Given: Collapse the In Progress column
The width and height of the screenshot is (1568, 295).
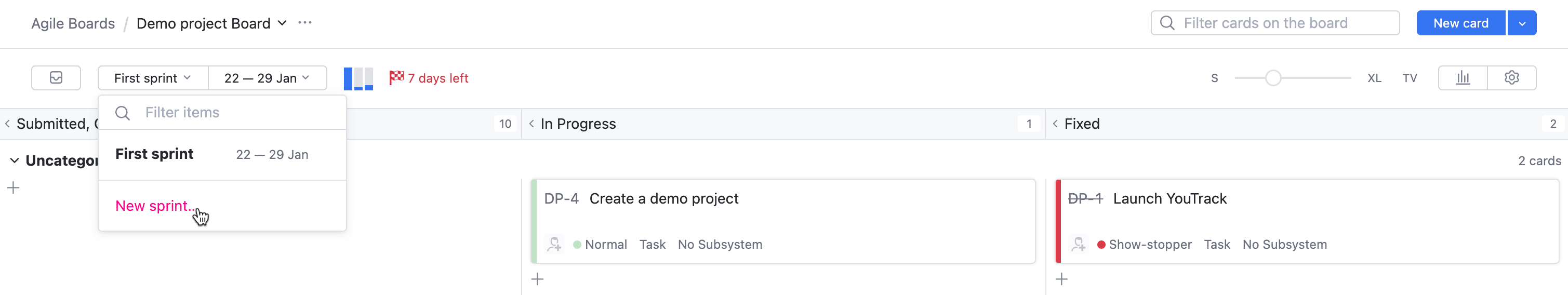Looking at the screenshot, I should [x=531, y=124].
